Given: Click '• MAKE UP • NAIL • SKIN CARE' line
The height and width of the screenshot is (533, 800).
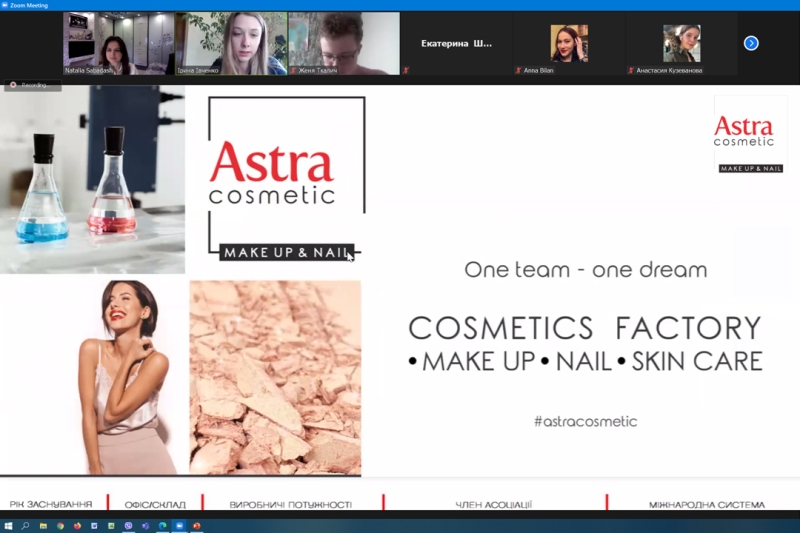Looking at the screenshot, I should tap(585, 362).
